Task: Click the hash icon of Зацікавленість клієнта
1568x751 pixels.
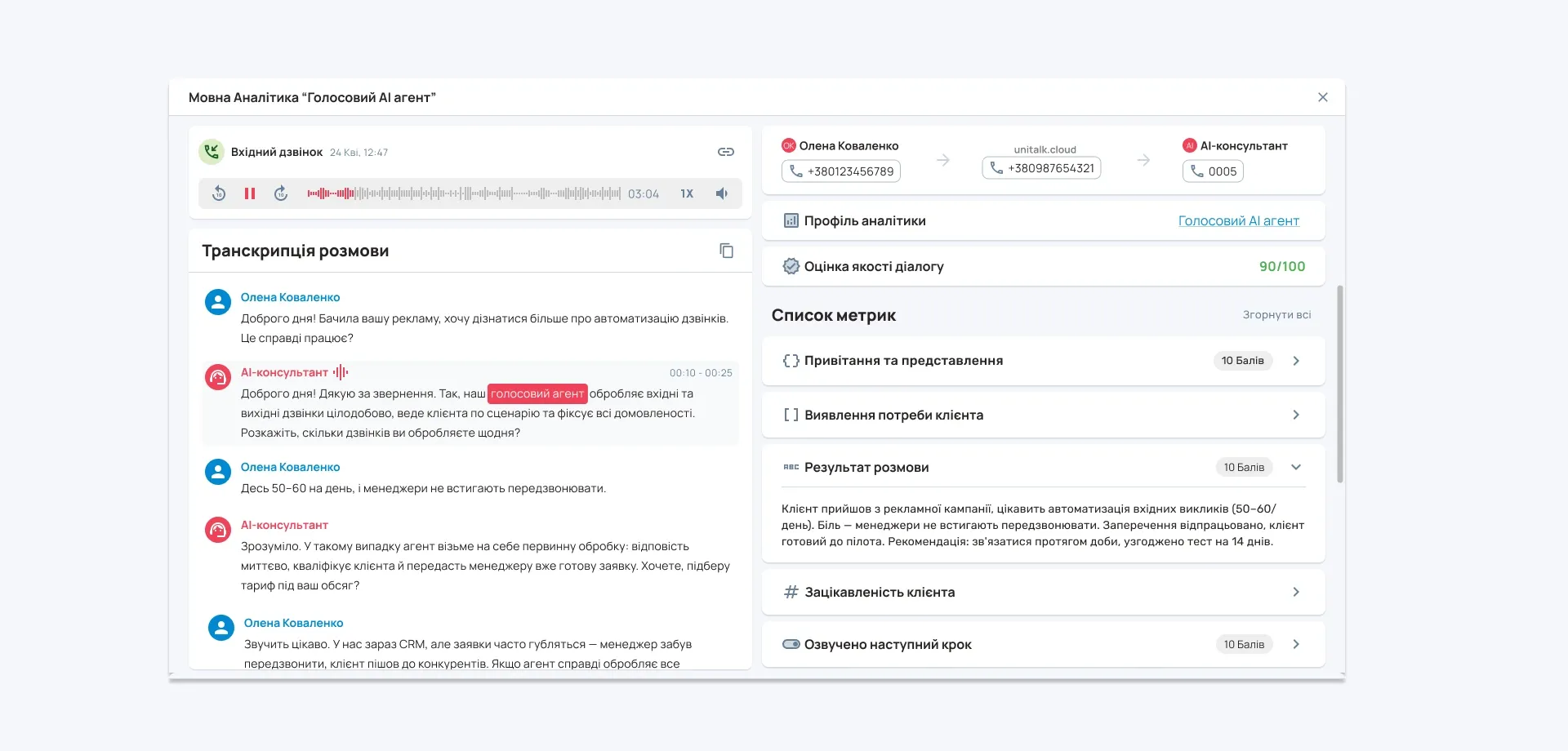Action: click(x=791, y=592)
